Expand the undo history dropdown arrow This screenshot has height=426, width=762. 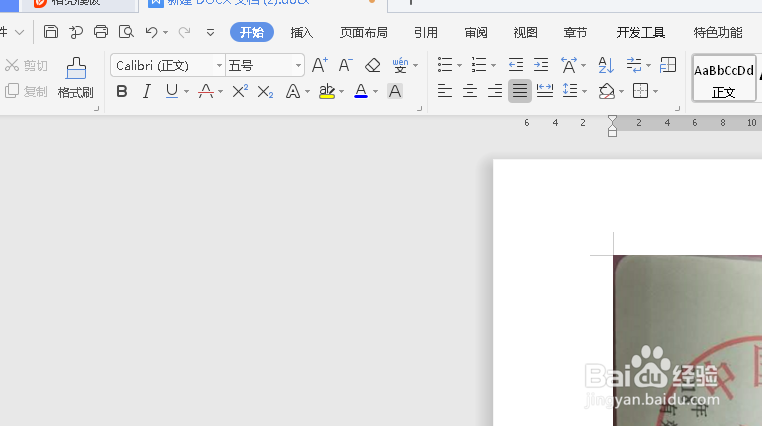tap(165, 33)
